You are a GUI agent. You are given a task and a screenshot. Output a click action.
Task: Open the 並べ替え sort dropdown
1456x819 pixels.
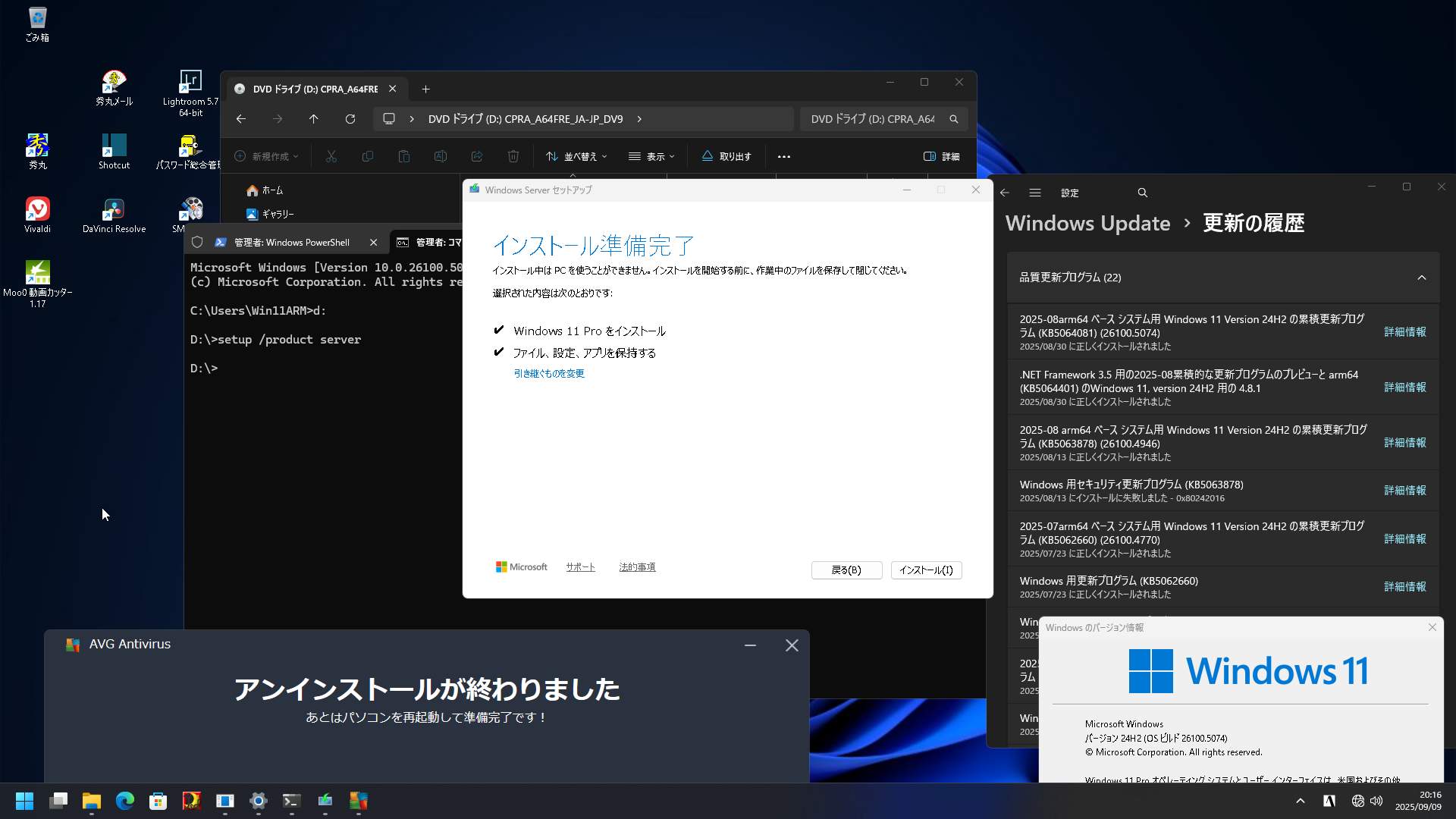click(576, 156)
